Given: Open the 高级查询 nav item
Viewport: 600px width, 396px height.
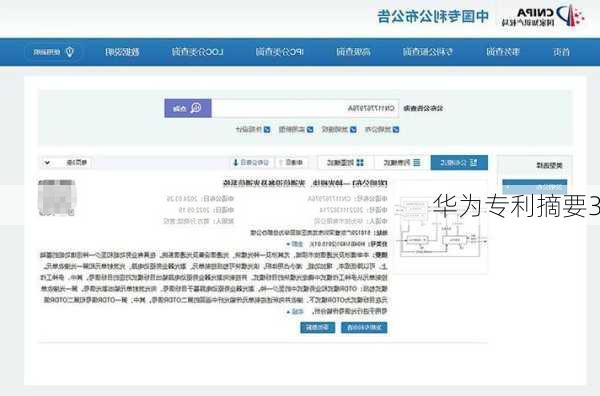Looking at the screenshot, I should (x=354, y=52).
